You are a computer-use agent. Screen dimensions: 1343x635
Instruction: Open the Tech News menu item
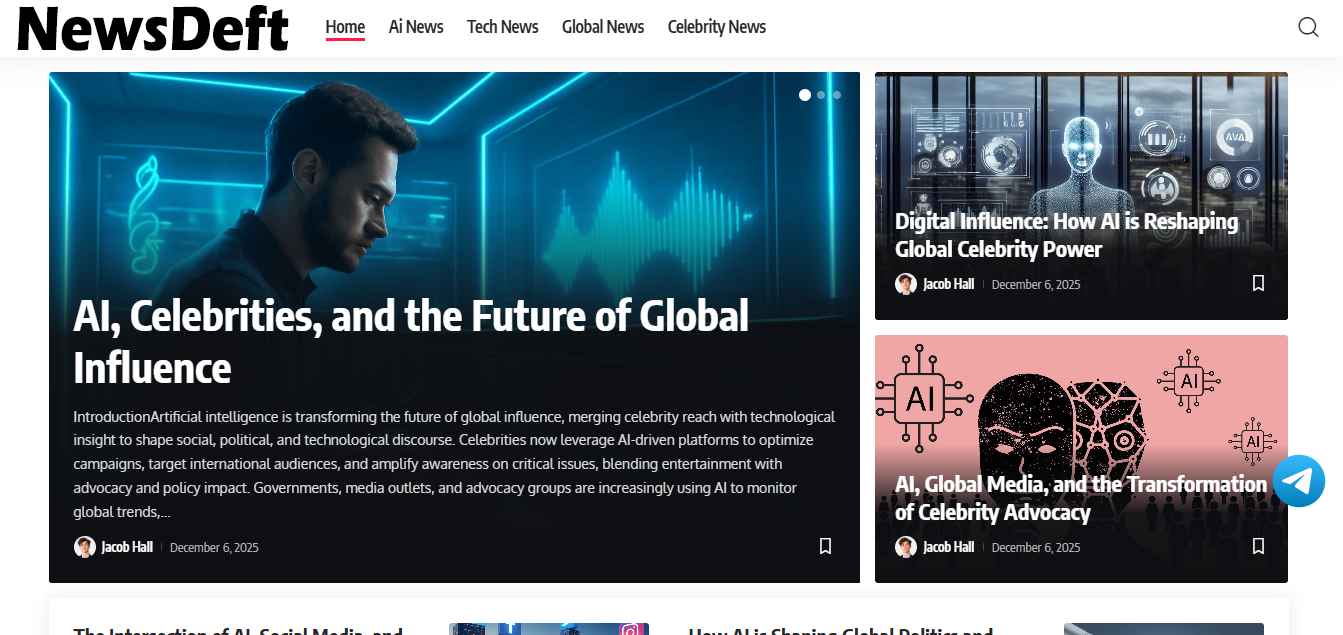(x=502, y=27)
